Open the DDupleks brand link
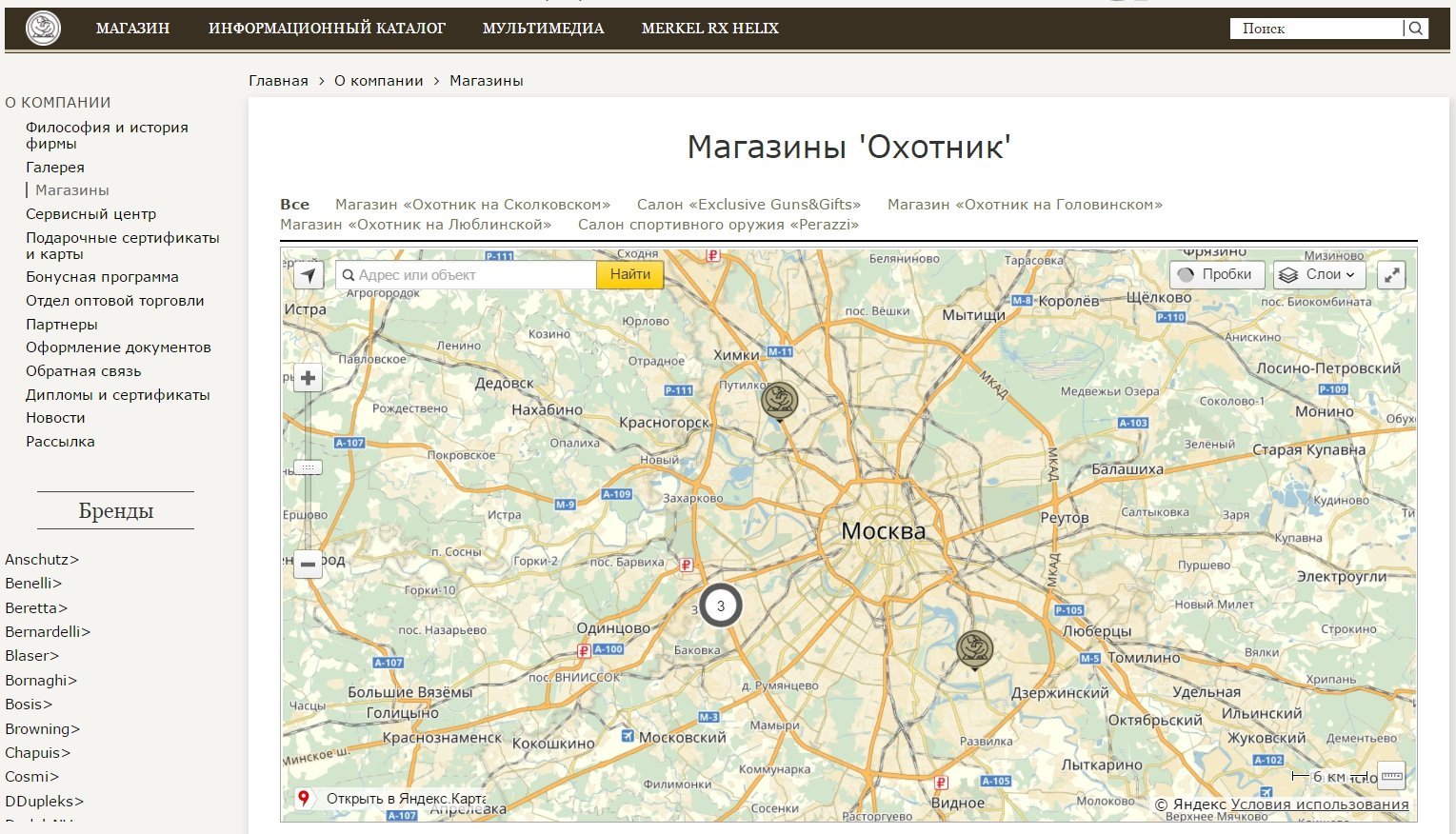The image size is (1456, 834). 44,801
